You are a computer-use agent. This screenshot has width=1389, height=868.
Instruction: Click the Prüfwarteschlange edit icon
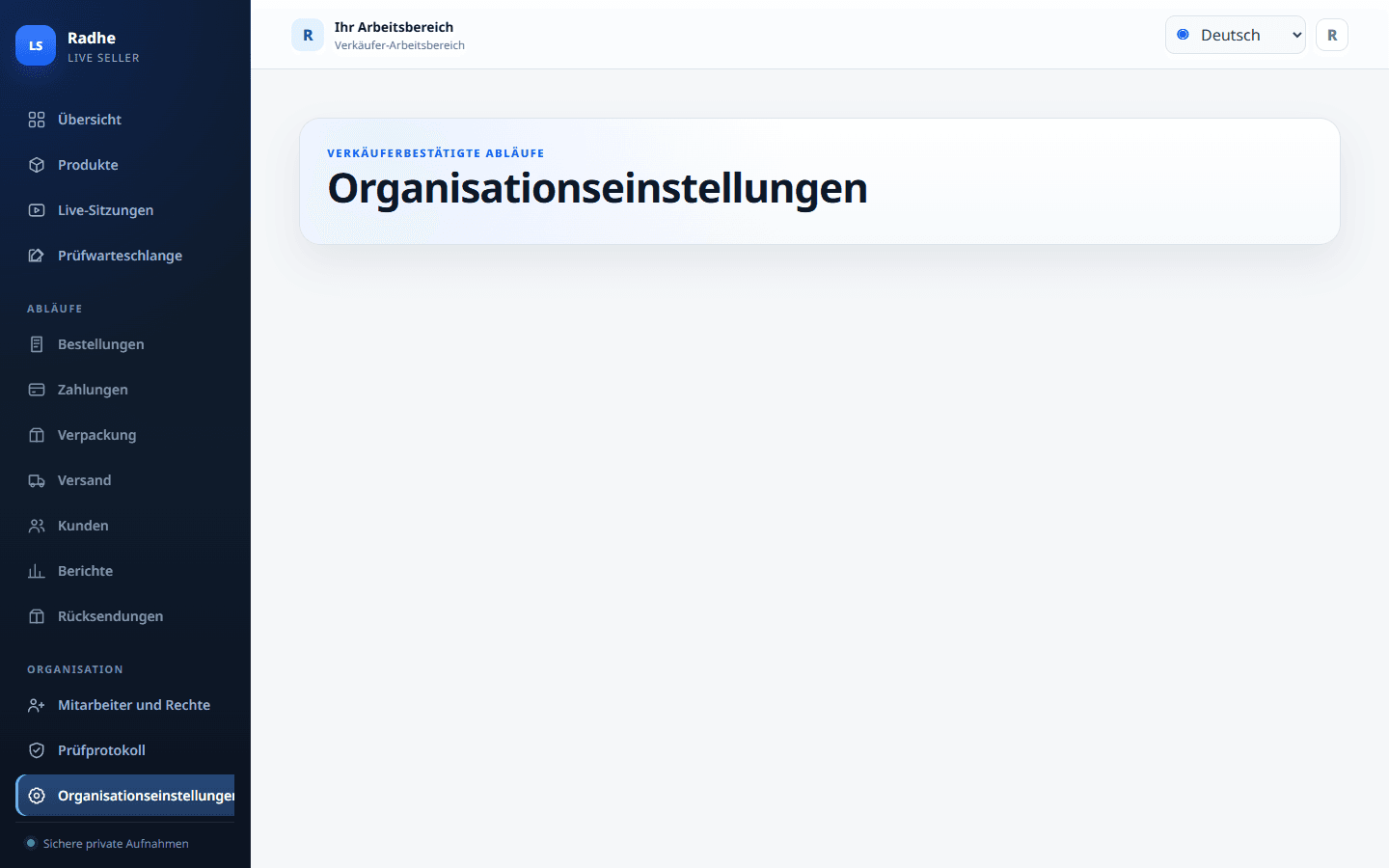click(37, 256)
